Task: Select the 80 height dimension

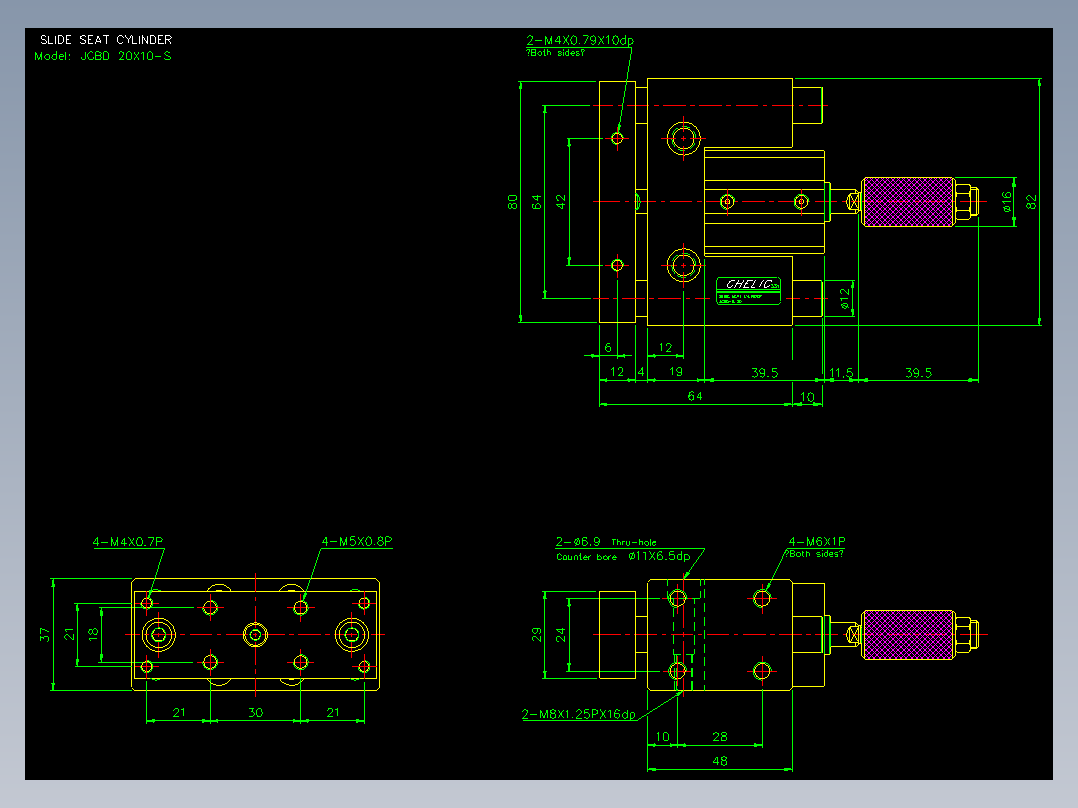Action: [x=513, y=202]
